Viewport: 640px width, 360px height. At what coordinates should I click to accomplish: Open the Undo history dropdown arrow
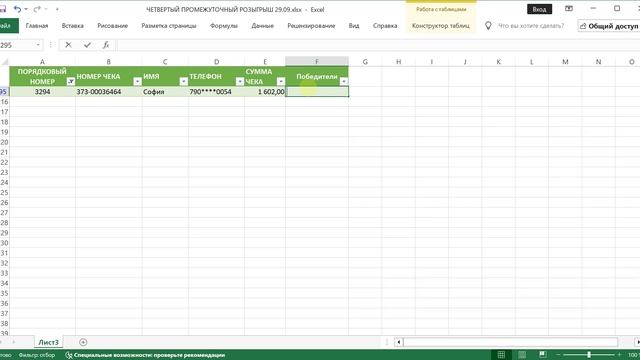(26, 9)
